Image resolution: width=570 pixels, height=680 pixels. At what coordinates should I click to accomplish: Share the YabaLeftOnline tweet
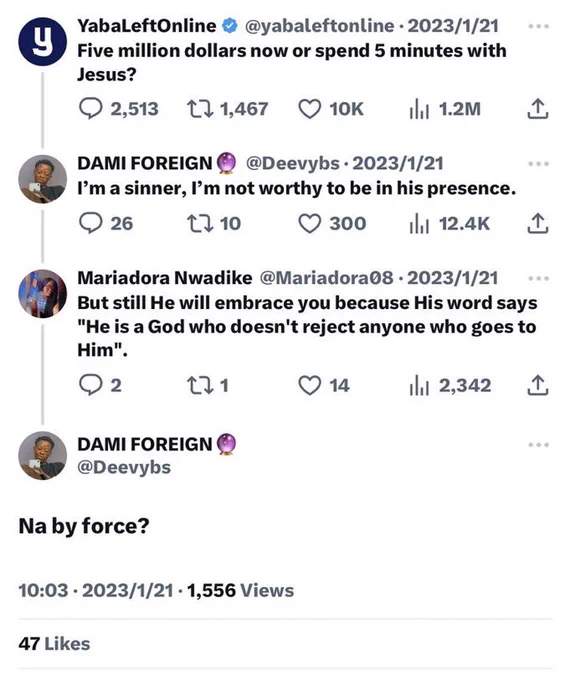pos(538,109)
